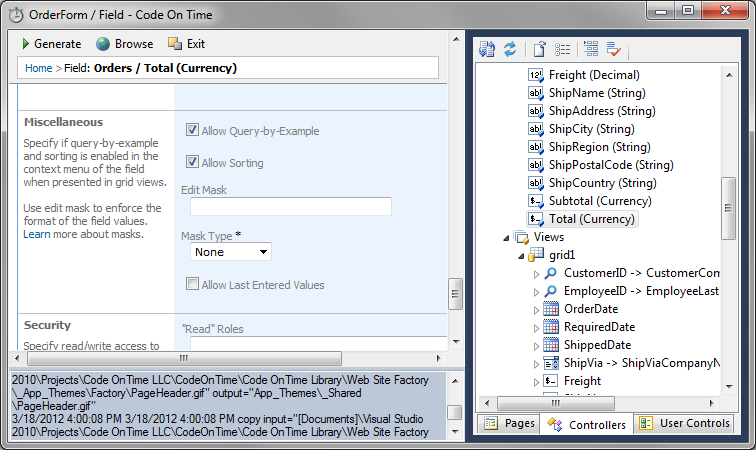Click the Generate toolbar button
The height and width of the screenshot is (450, 756).
pos(52,44)
